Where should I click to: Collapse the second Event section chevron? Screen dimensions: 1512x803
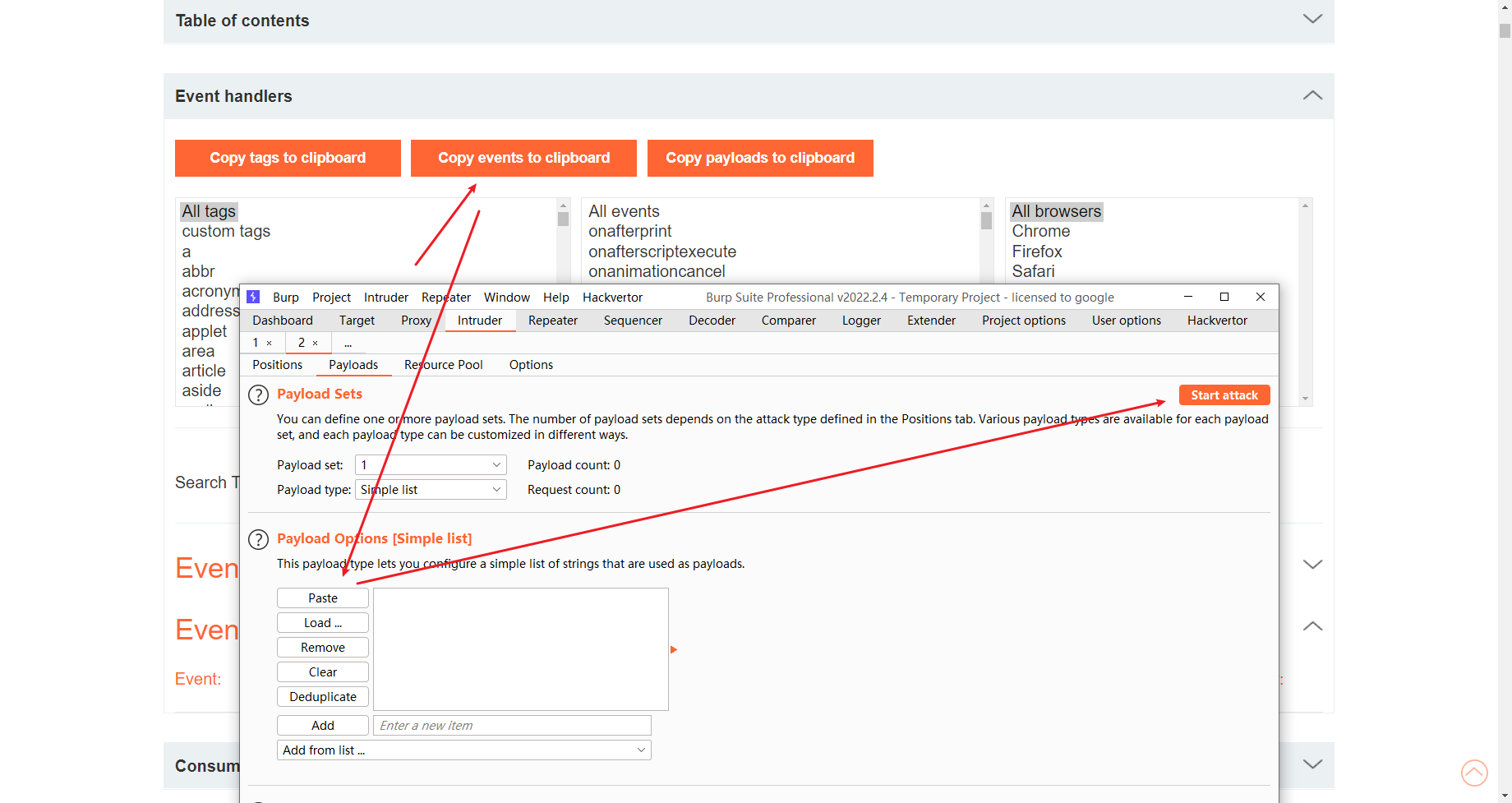[x=1312, y=626]
